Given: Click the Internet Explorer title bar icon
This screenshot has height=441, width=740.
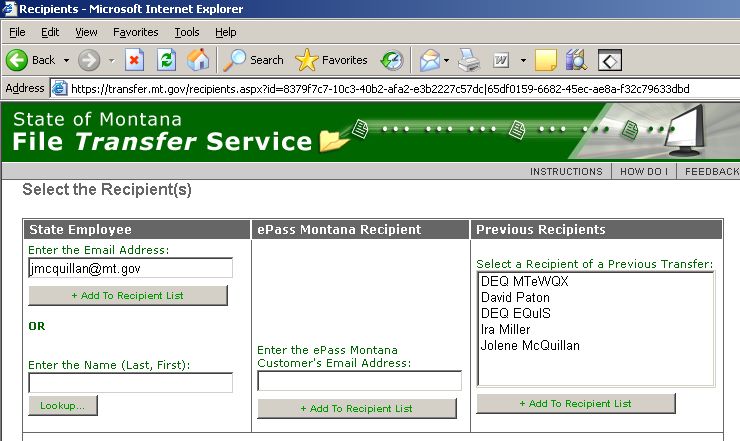Looking at the screenshot, I should 9,8.
